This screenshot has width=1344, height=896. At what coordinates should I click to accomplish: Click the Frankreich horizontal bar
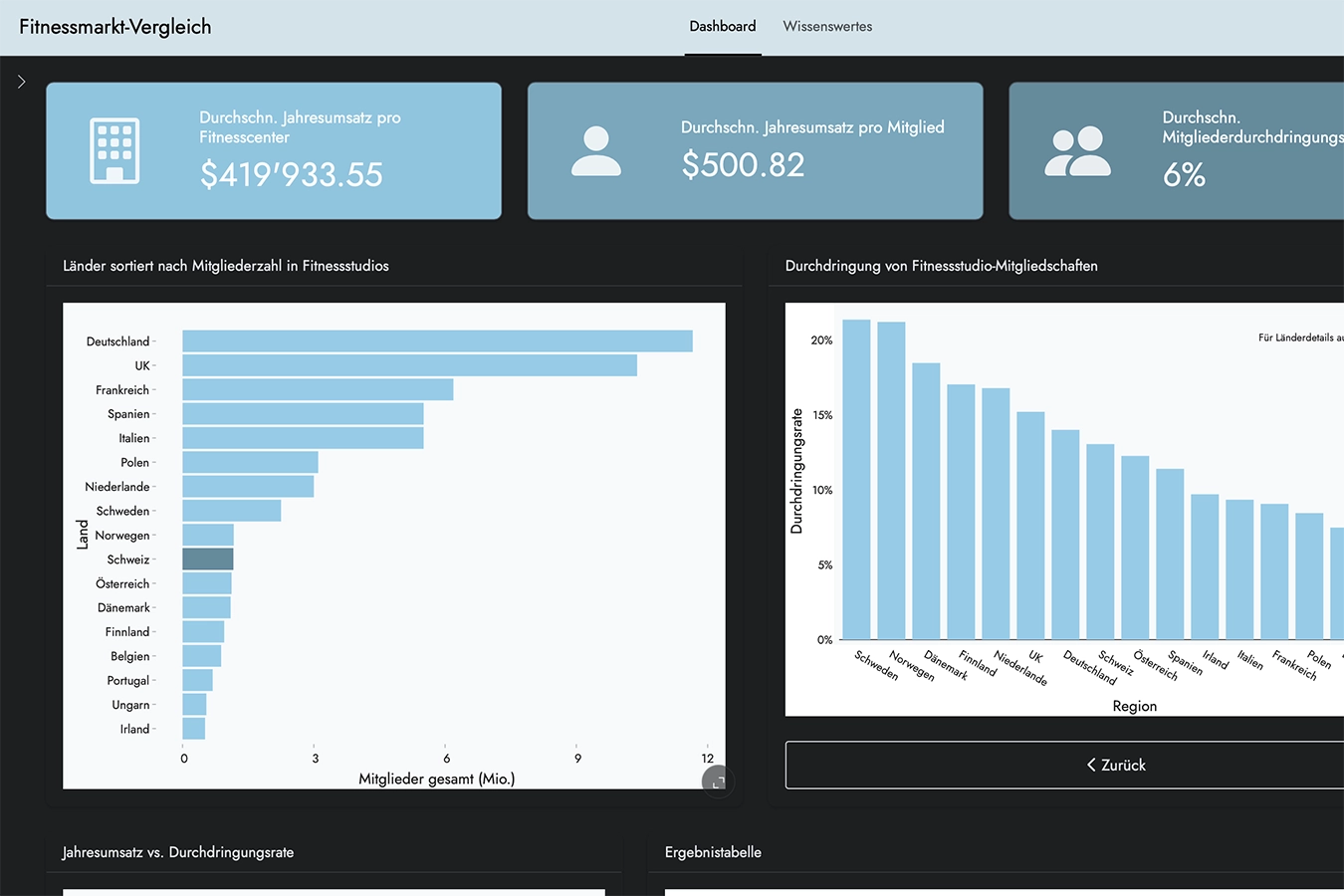click(x=318, y=390)
